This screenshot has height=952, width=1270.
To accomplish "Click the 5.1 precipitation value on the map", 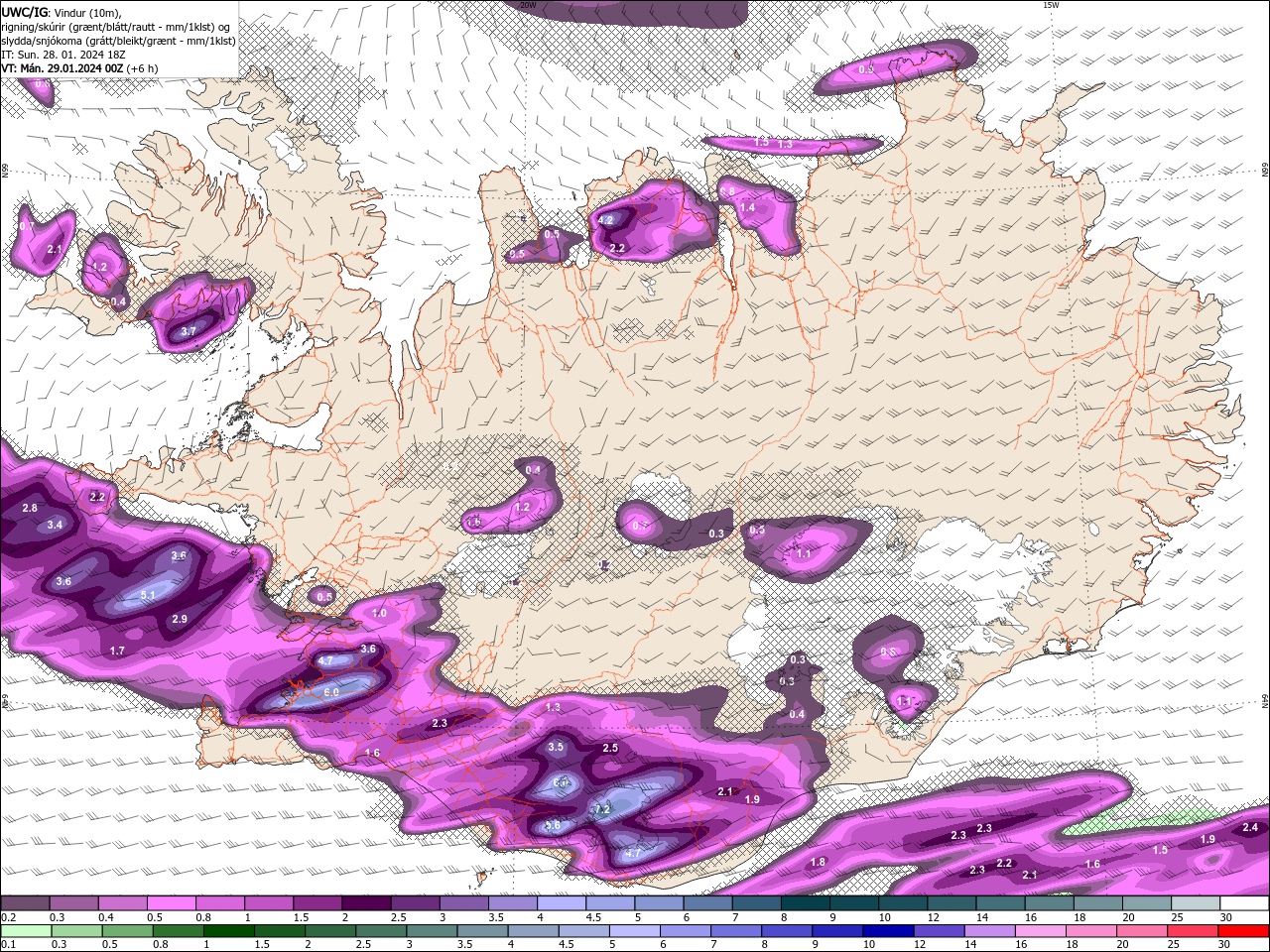I will (x=149, y=595).
